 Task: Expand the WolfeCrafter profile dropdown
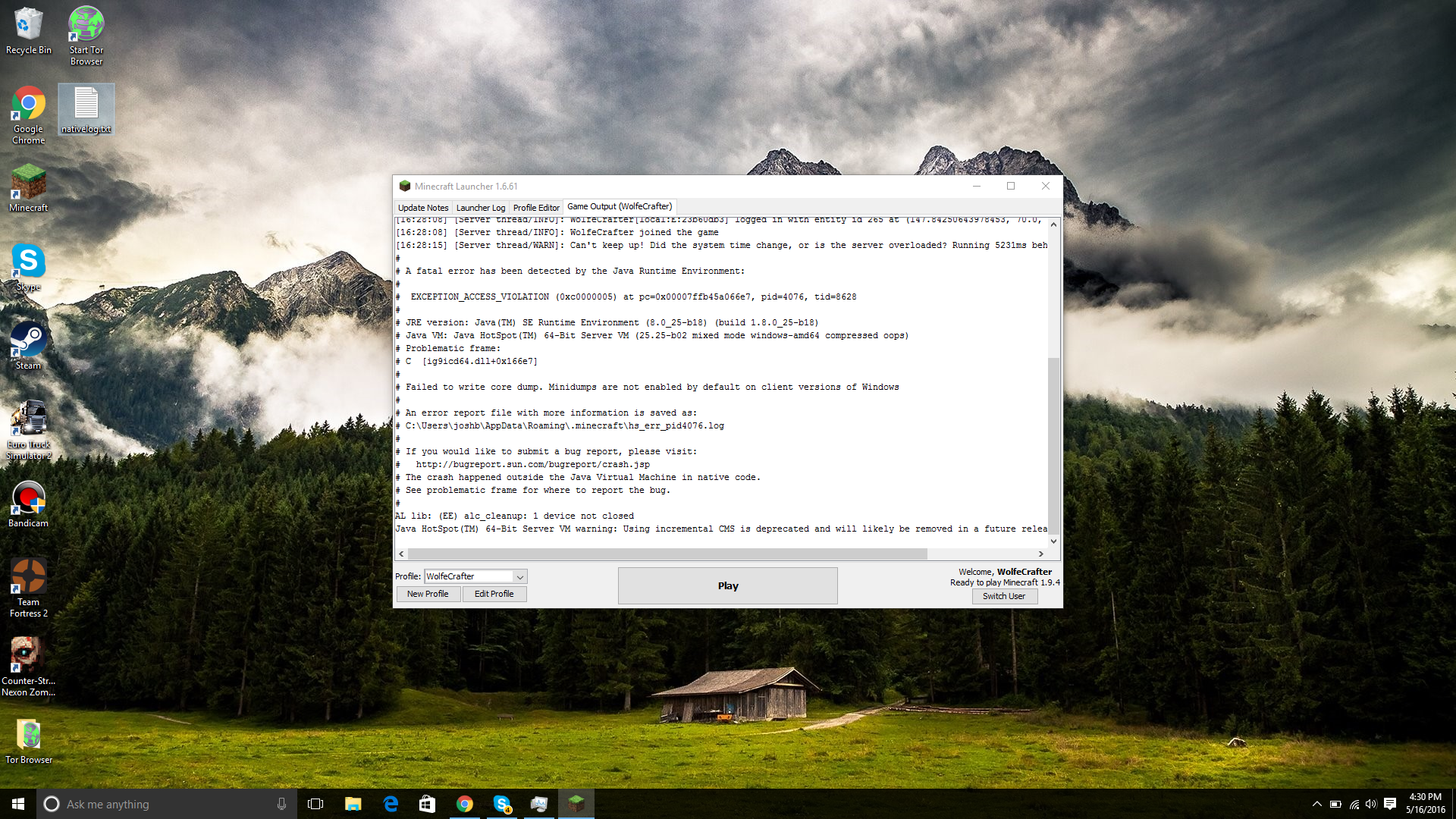pyautogui.click(x=519, y=577)
